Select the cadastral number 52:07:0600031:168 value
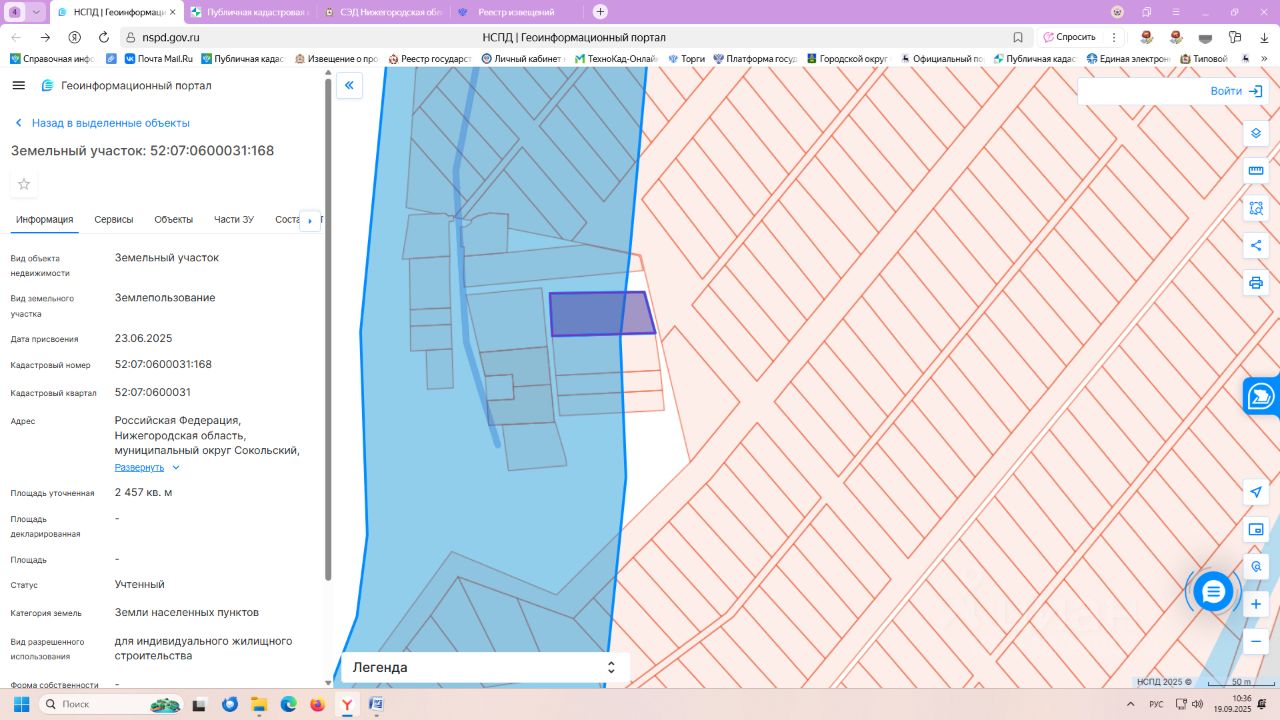The width and height of the screenshot is (1280, 720). pos(163,365)
